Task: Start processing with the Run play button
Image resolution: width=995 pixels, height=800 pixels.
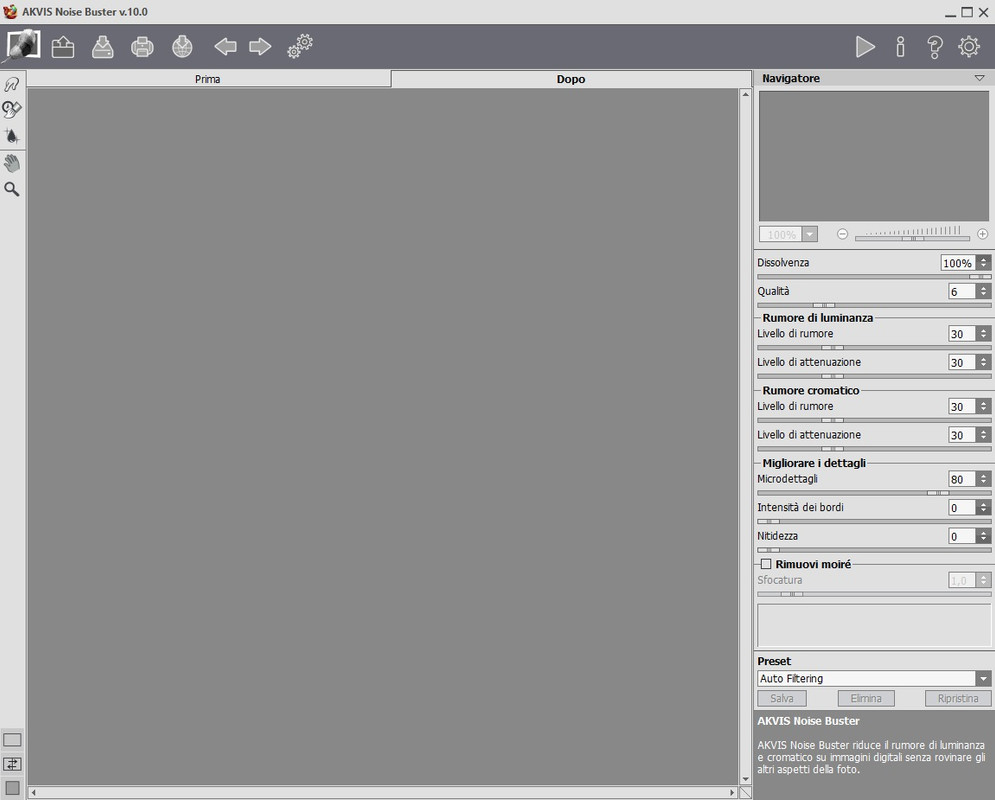Action: 866,47
